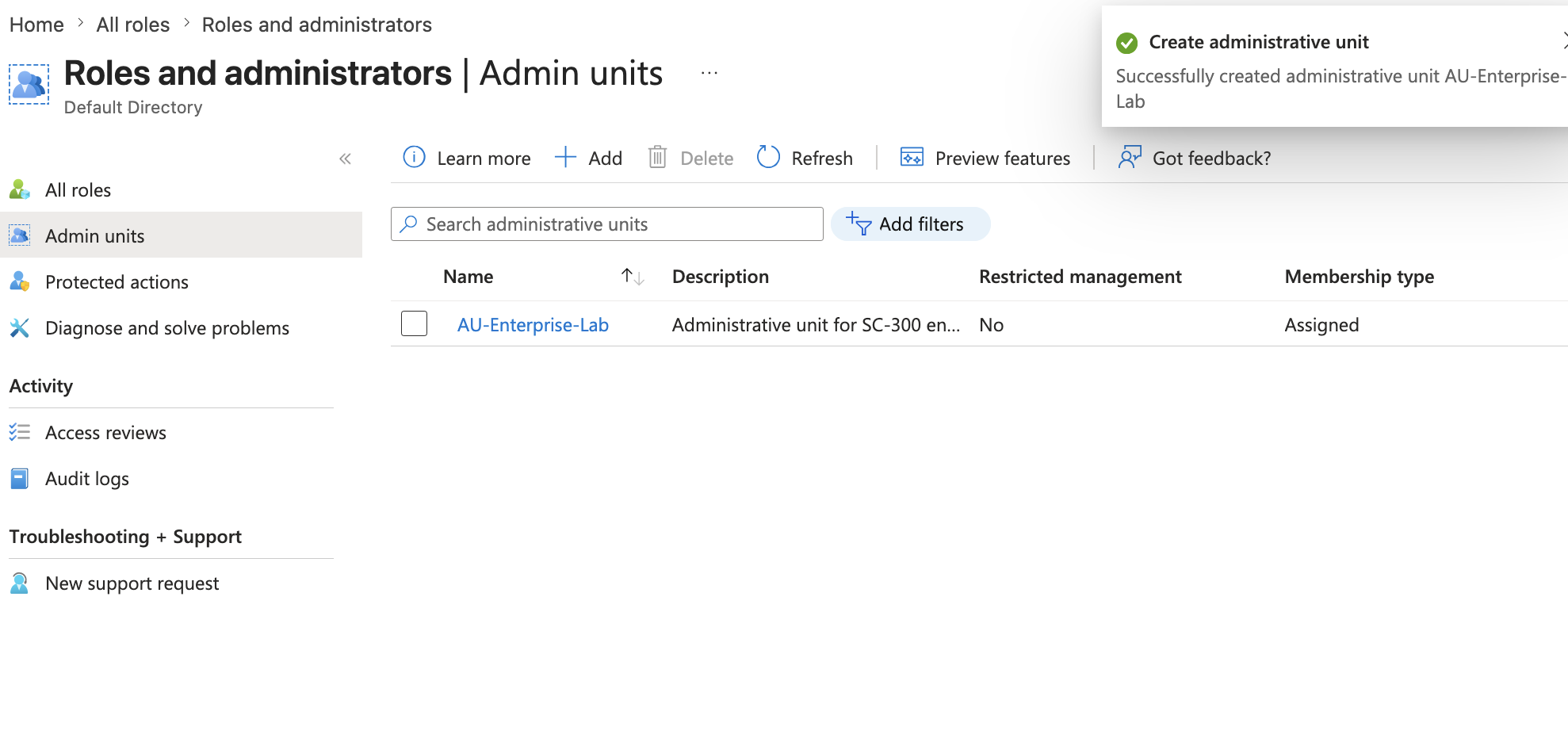Click the Refresh toolbar button
This screenshot has height=742, width=1568.
tap(805, 158)
